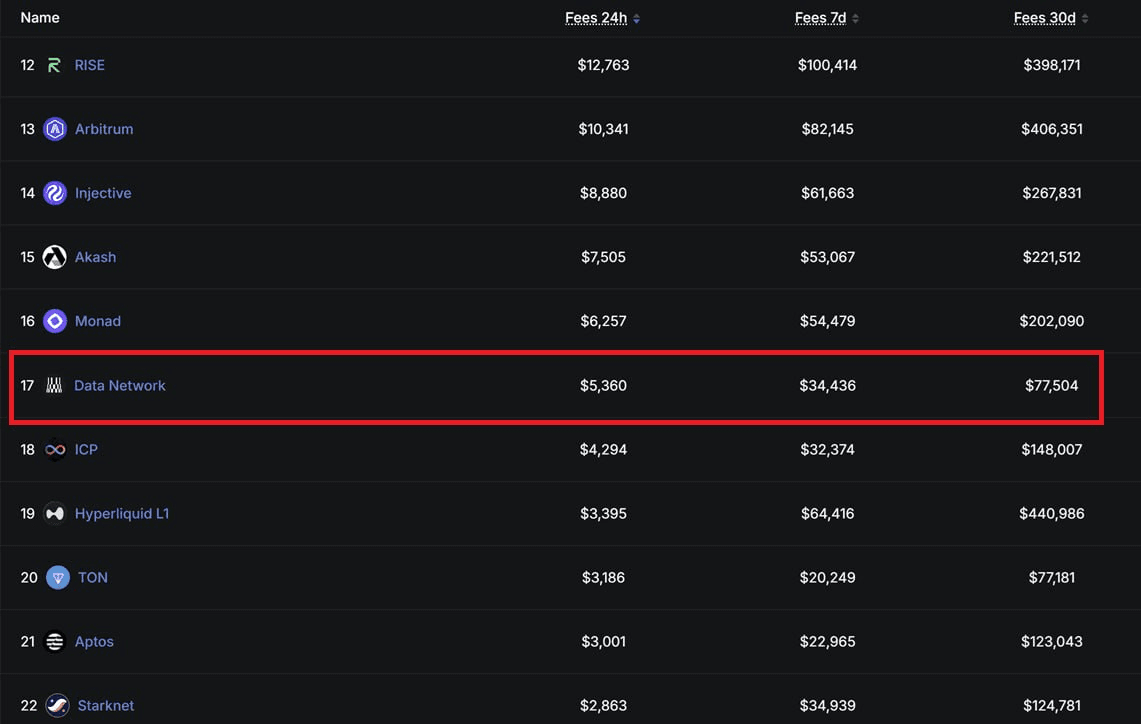
Task: Click the ICP infinity logo icon
Action: coord(55,450)
